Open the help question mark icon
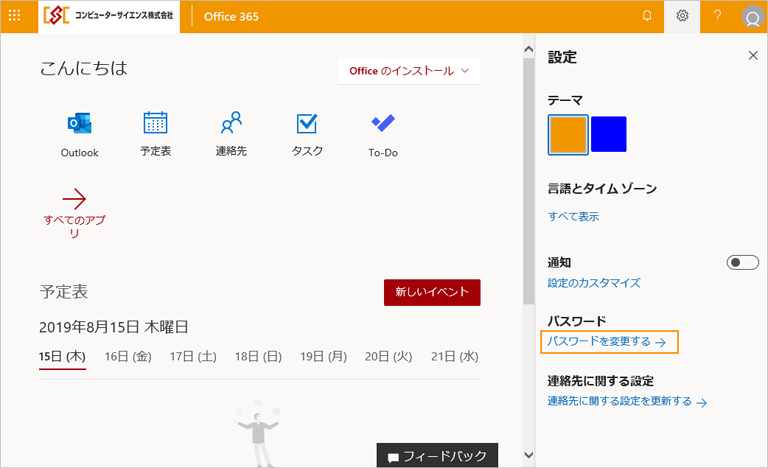 click(x=717, y=16)
